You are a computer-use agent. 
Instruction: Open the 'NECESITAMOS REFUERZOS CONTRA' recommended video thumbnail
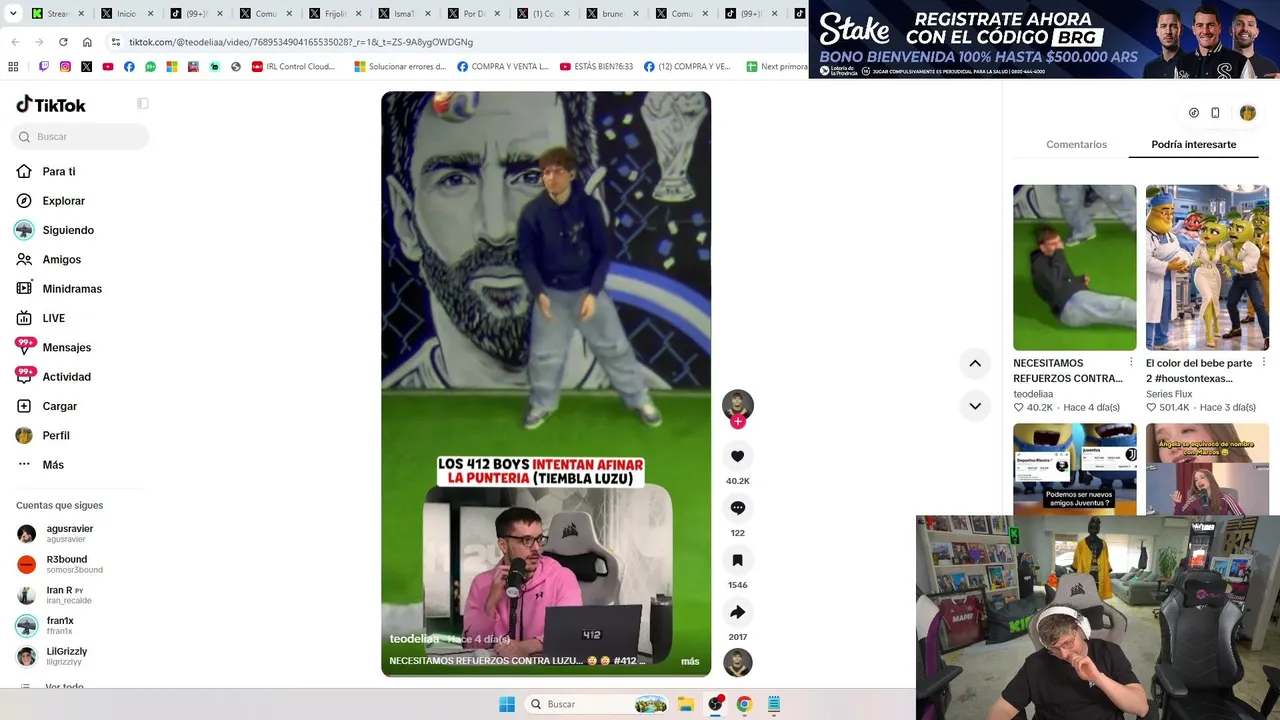click(1075, 267)
